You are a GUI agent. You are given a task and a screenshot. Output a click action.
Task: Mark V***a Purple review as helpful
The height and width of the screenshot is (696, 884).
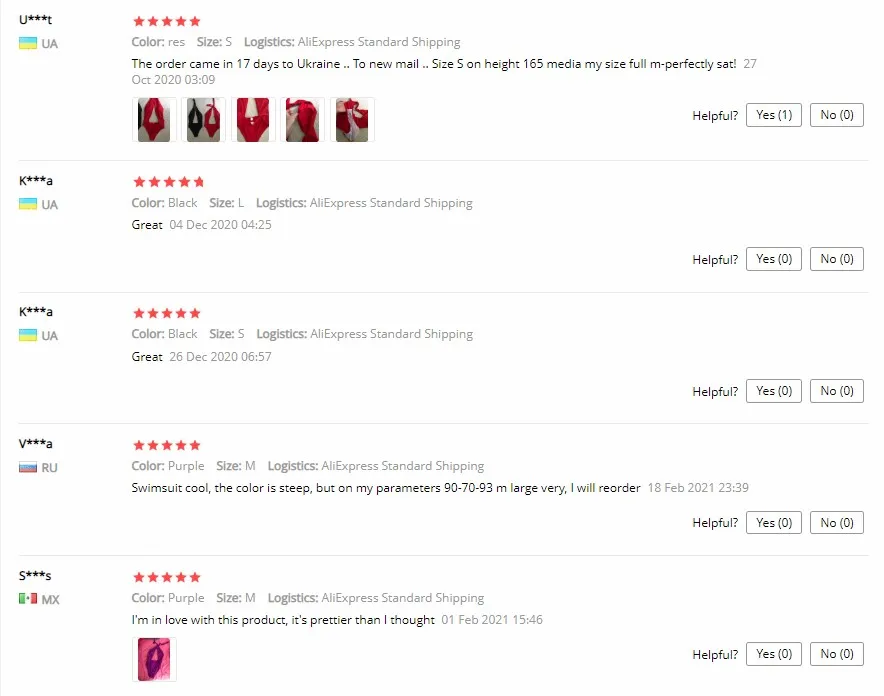tap(774, 523)
